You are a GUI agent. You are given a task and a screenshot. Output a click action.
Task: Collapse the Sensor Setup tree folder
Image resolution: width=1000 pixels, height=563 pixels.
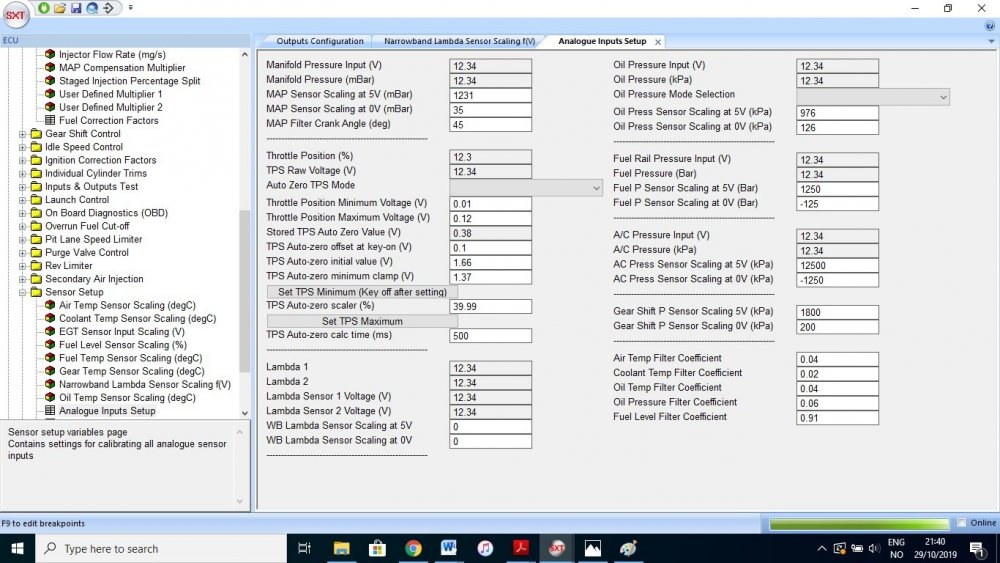(x=23, y=293)
